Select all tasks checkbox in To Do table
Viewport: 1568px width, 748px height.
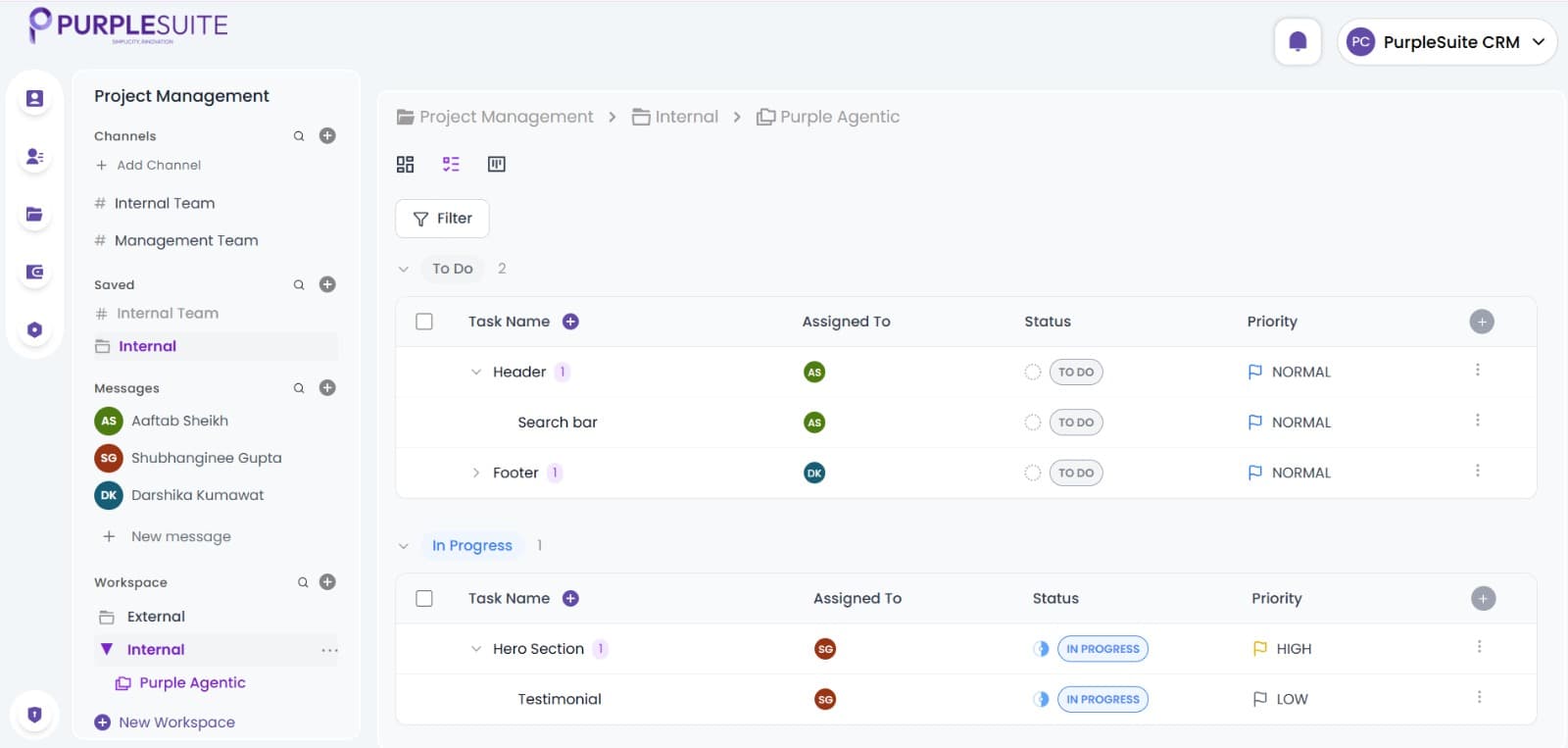(424, 322)
